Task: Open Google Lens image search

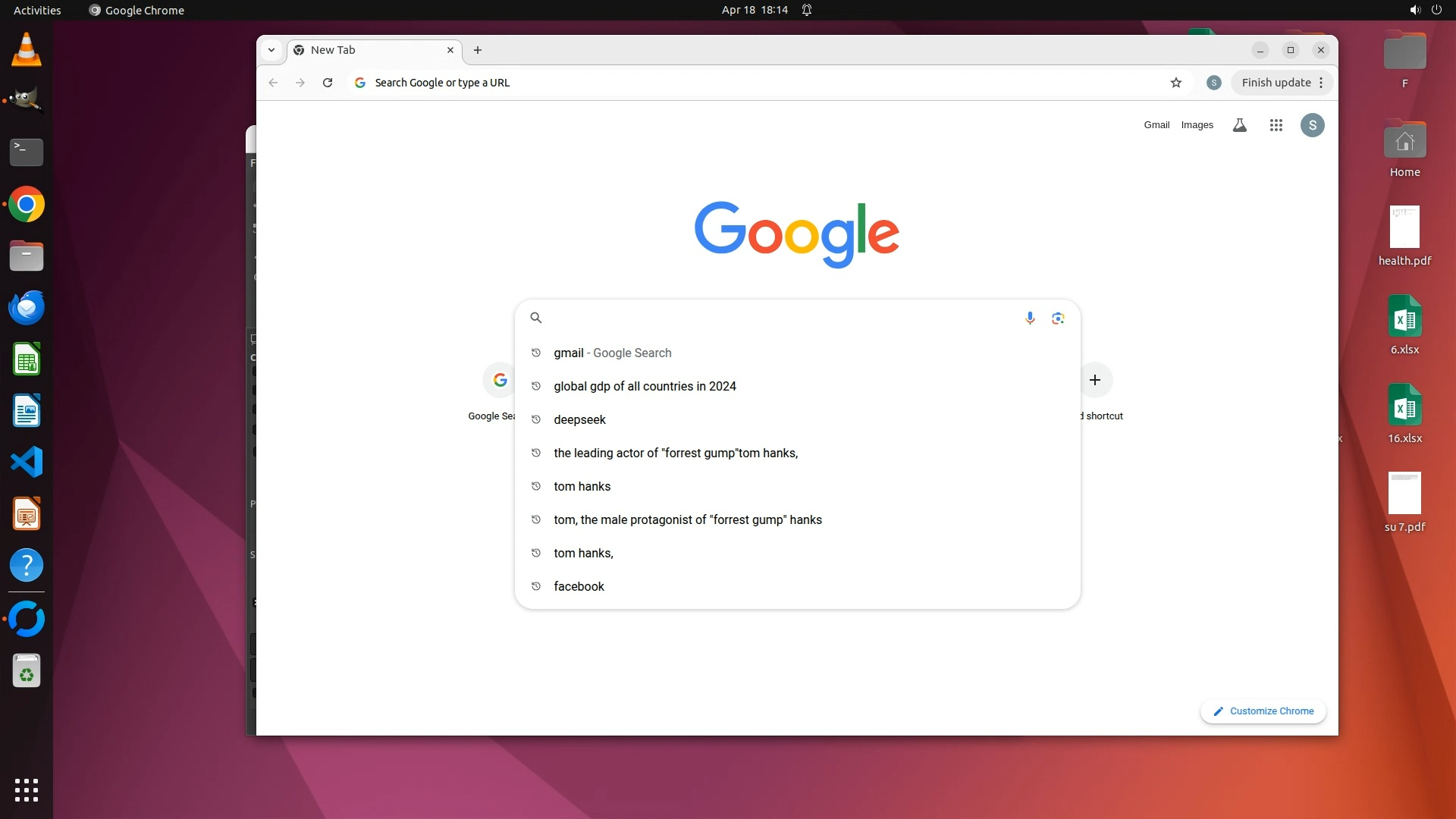Action: [x=1058, y=318]
